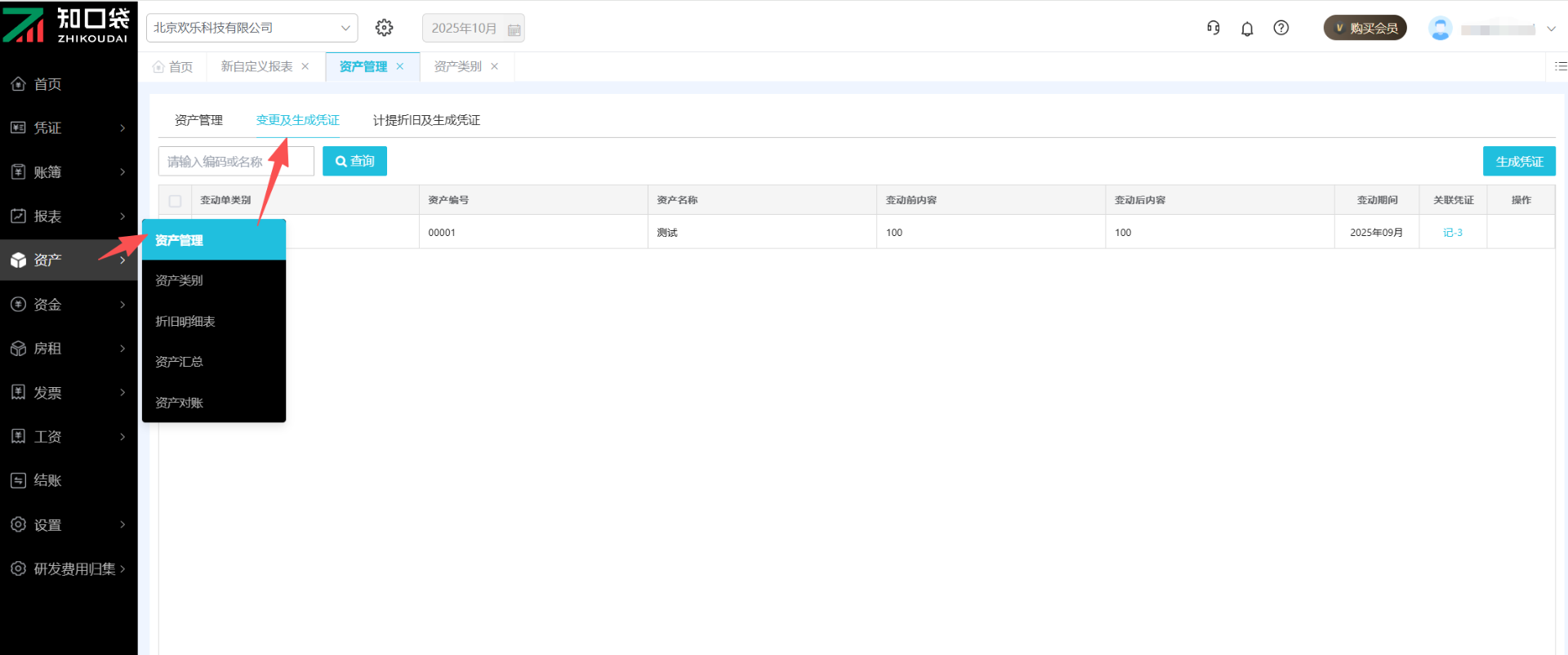Click the 查询 search button
Screen dimensions: 1568x655
coord(354,162)
